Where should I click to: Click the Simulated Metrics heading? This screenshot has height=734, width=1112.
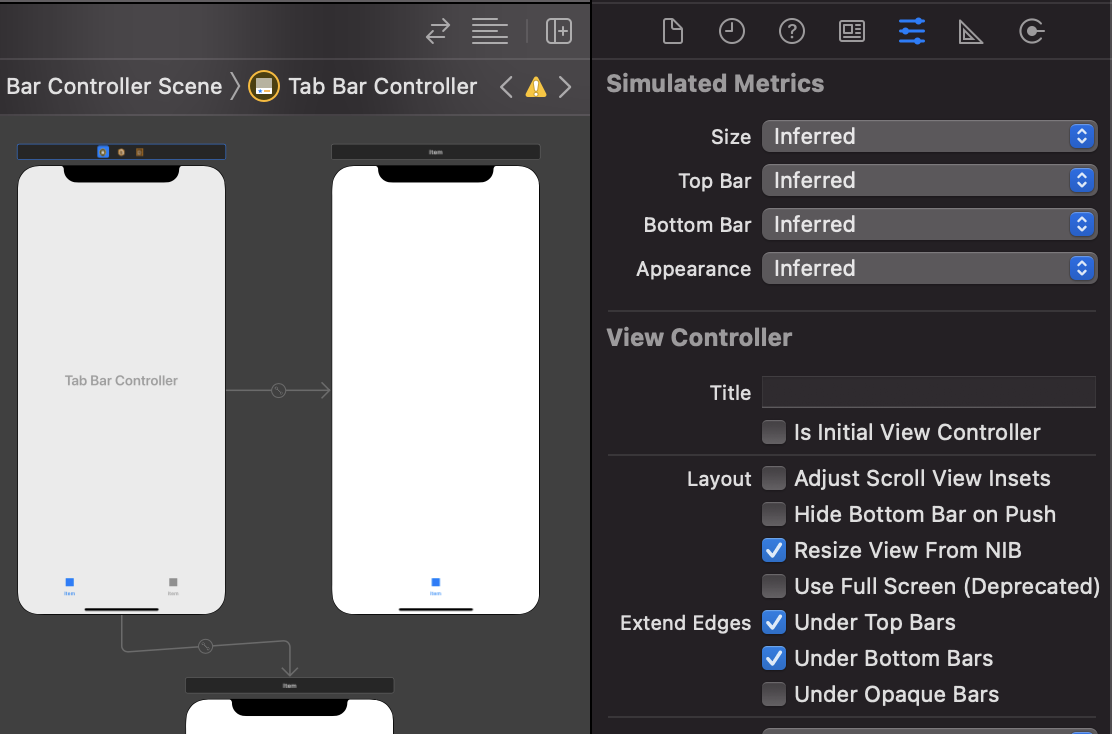click(715, 84)
